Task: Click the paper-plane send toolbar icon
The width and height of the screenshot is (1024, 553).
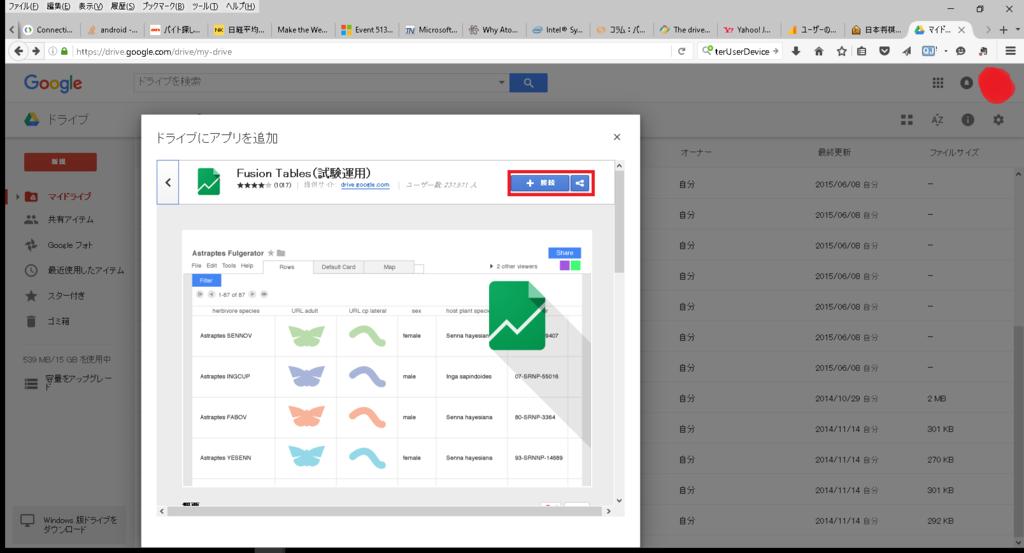Action: [906, 51]
